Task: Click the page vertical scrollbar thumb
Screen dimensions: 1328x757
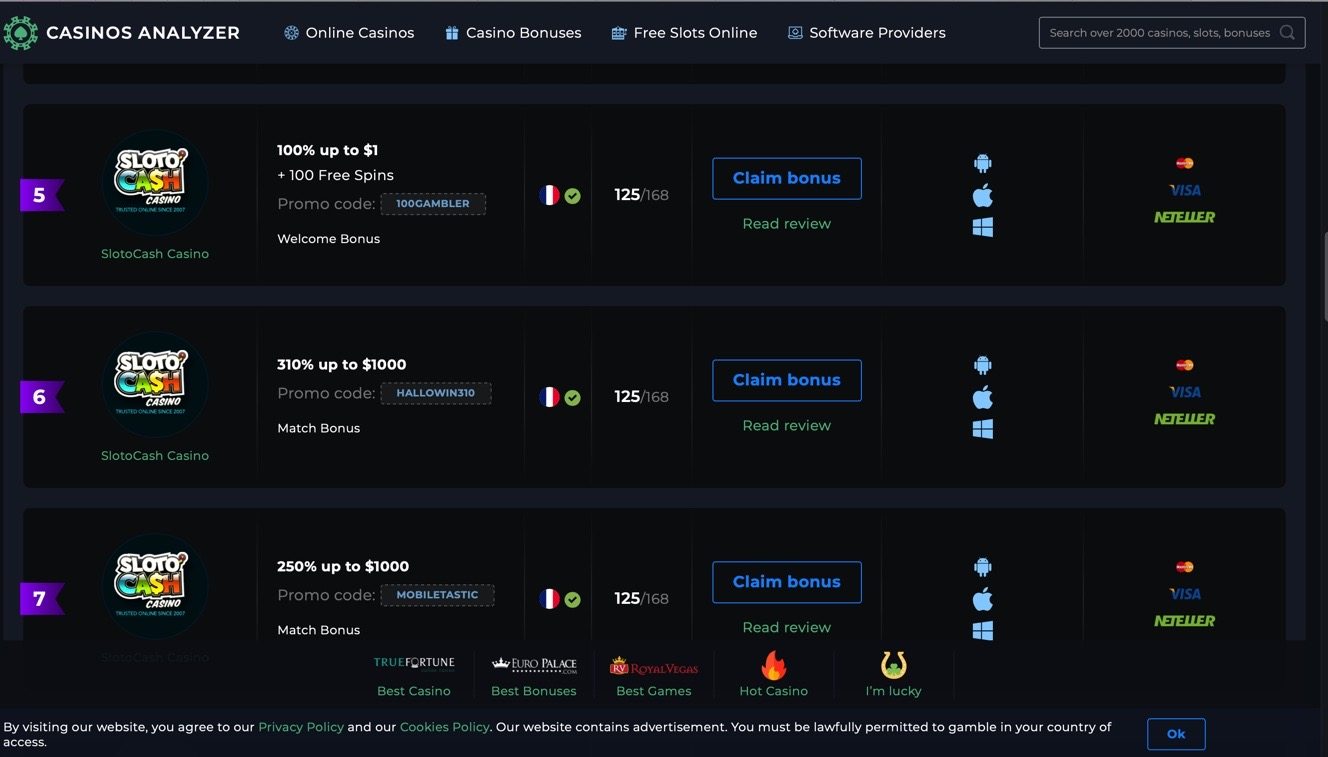Action: click(1324, 277)
